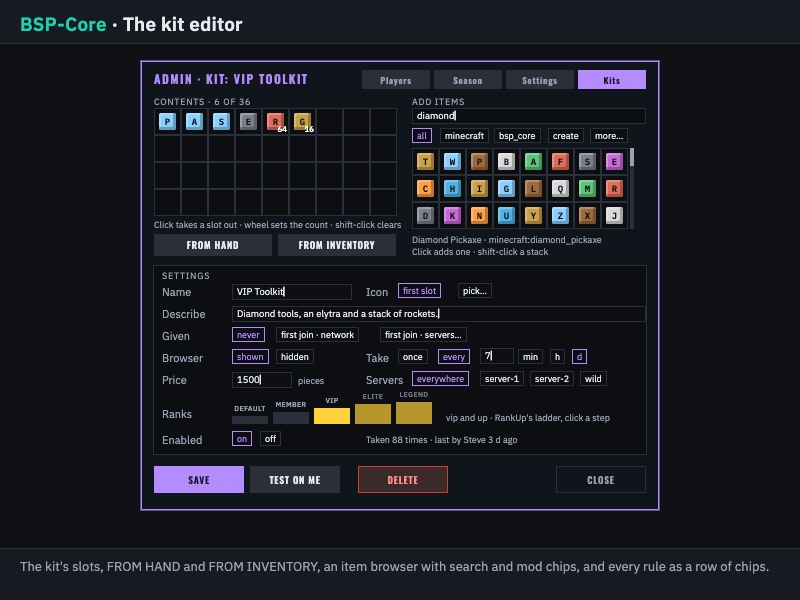Click the S item in kit contents

[x=221, y=121]
